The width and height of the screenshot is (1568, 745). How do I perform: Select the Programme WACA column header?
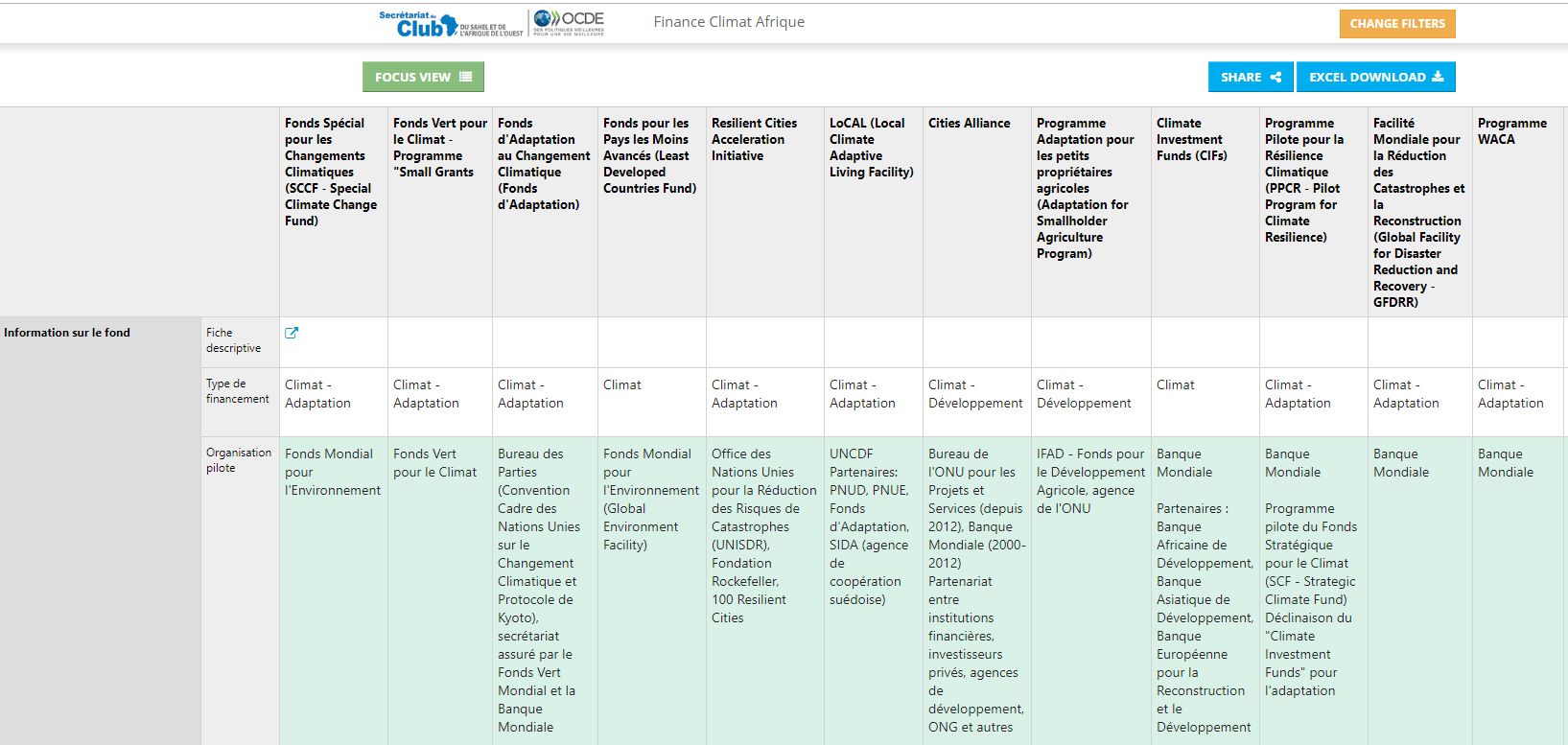(x=1511, y=131)
